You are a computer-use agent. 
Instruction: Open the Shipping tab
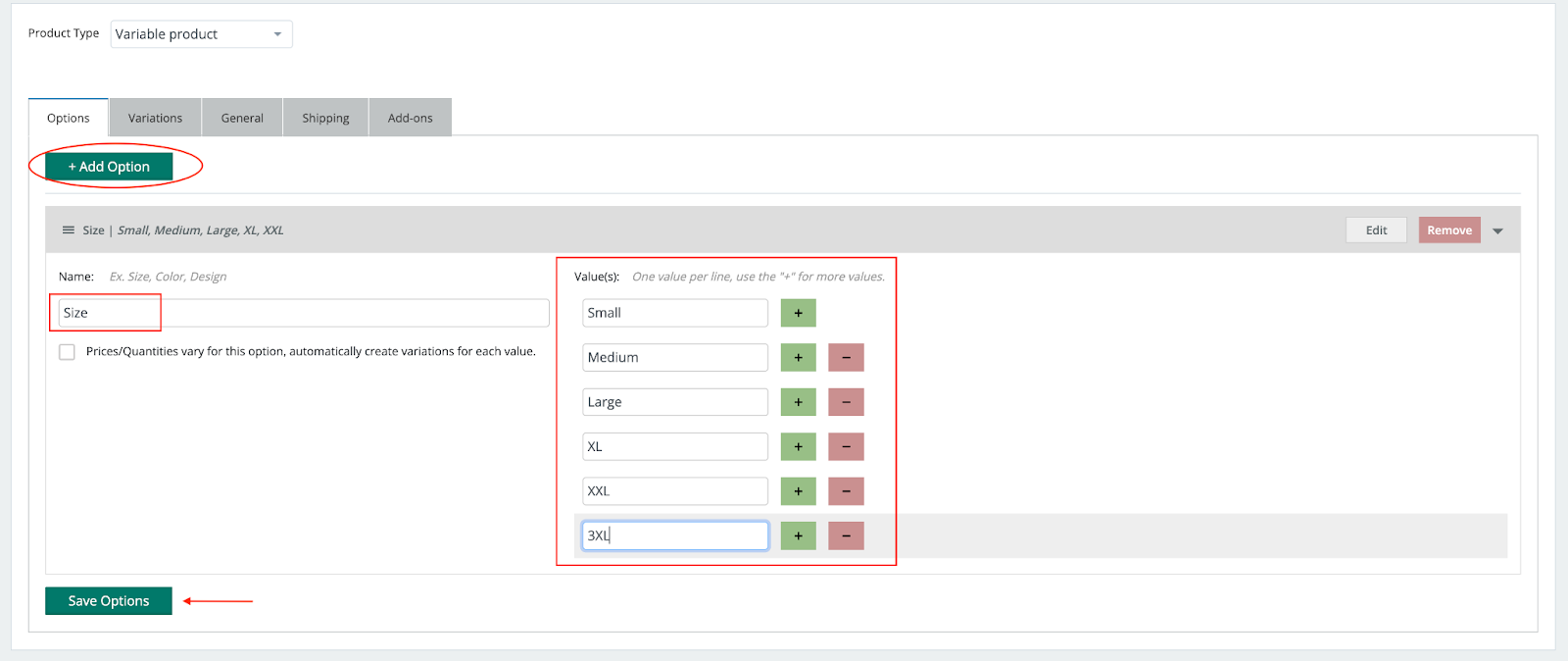pyautogui.click(x=325, y=118)
